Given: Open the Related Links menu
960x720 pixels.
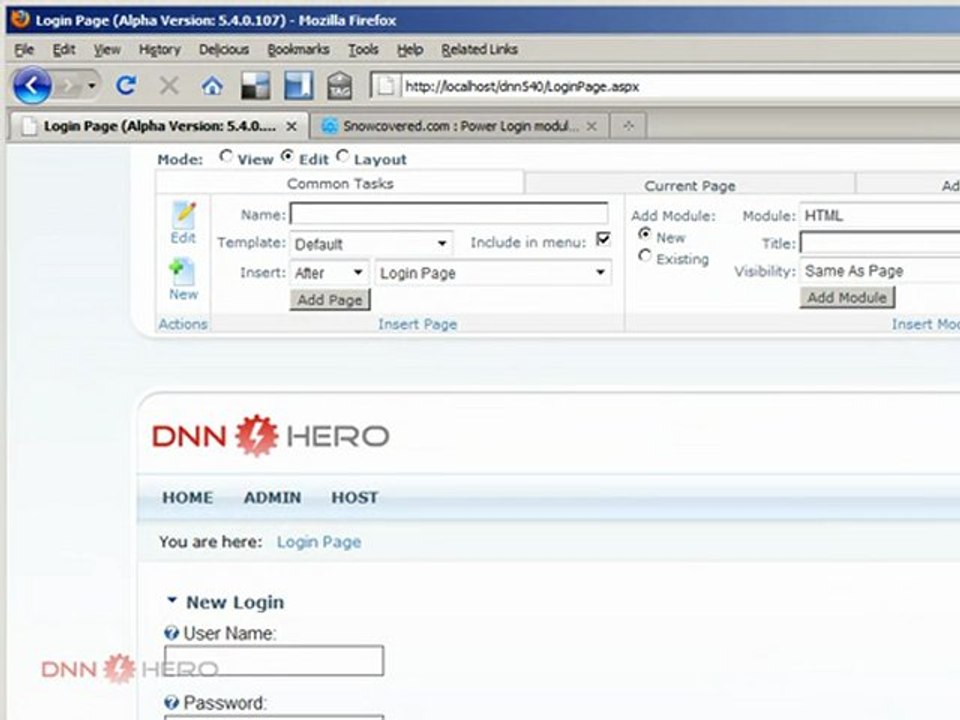Looking at the screenshot, I should tap(479, 50).
